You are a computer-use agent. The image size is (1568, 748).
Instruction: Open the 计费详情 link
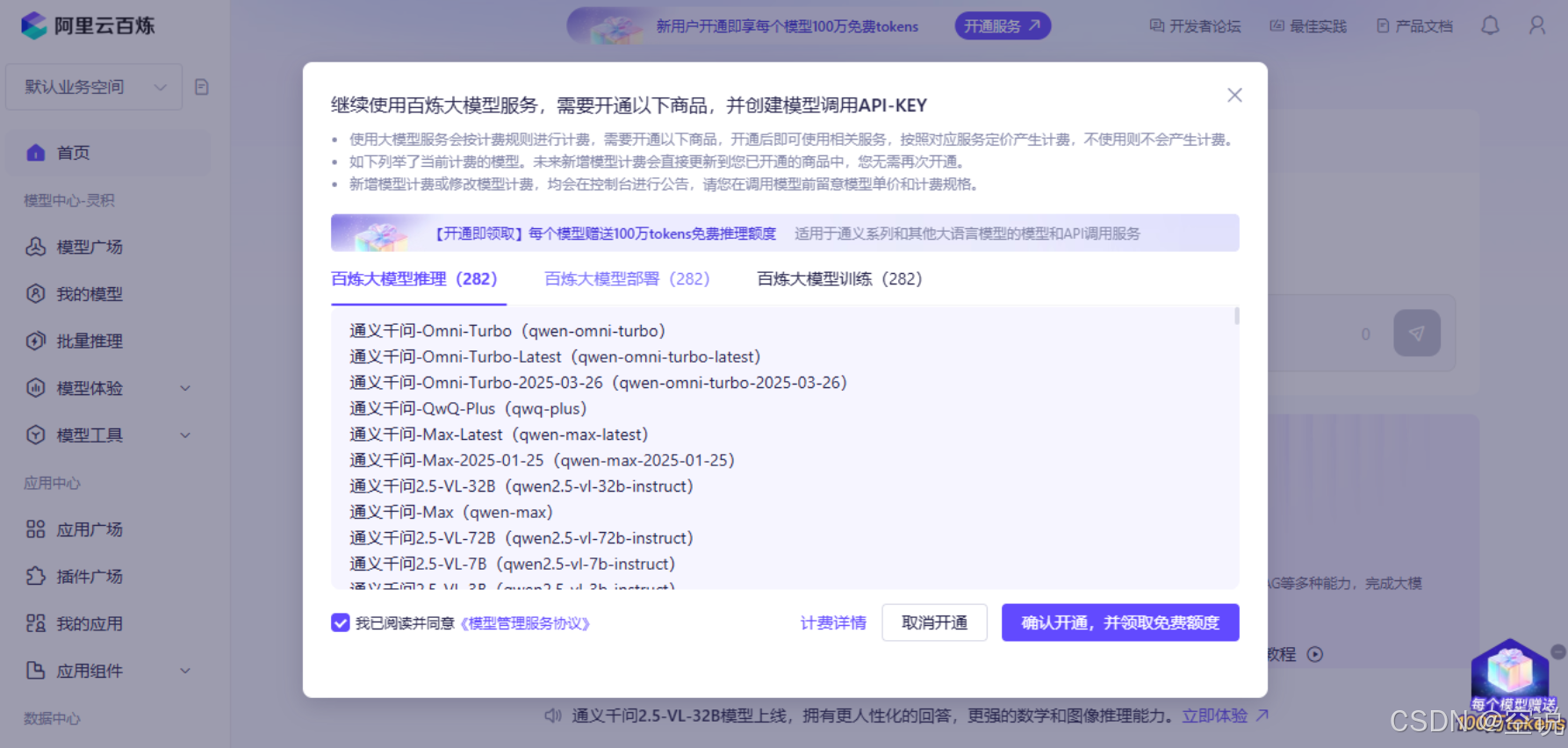click(x=833, y=622)
